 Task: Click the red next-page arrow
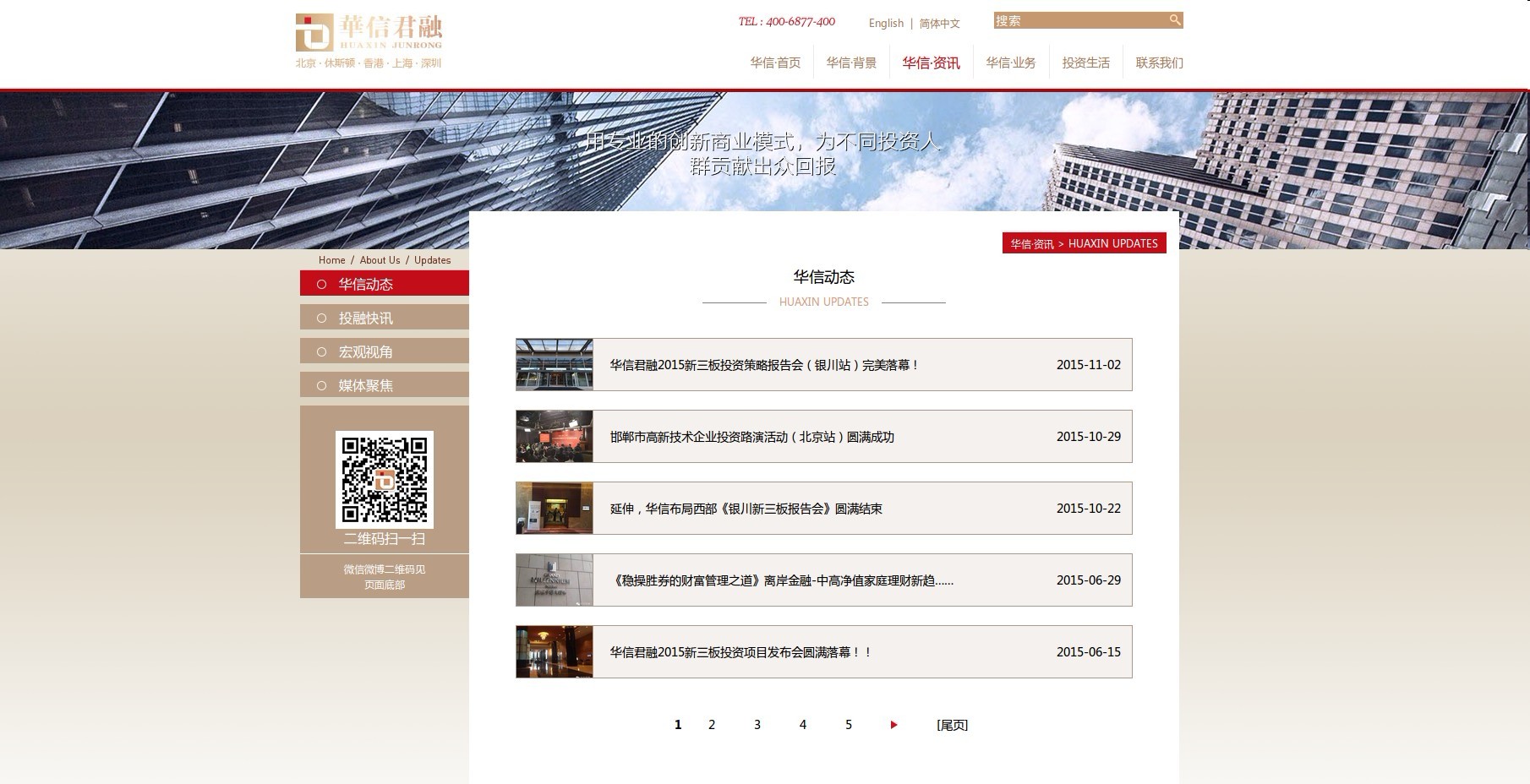[893, 725]
